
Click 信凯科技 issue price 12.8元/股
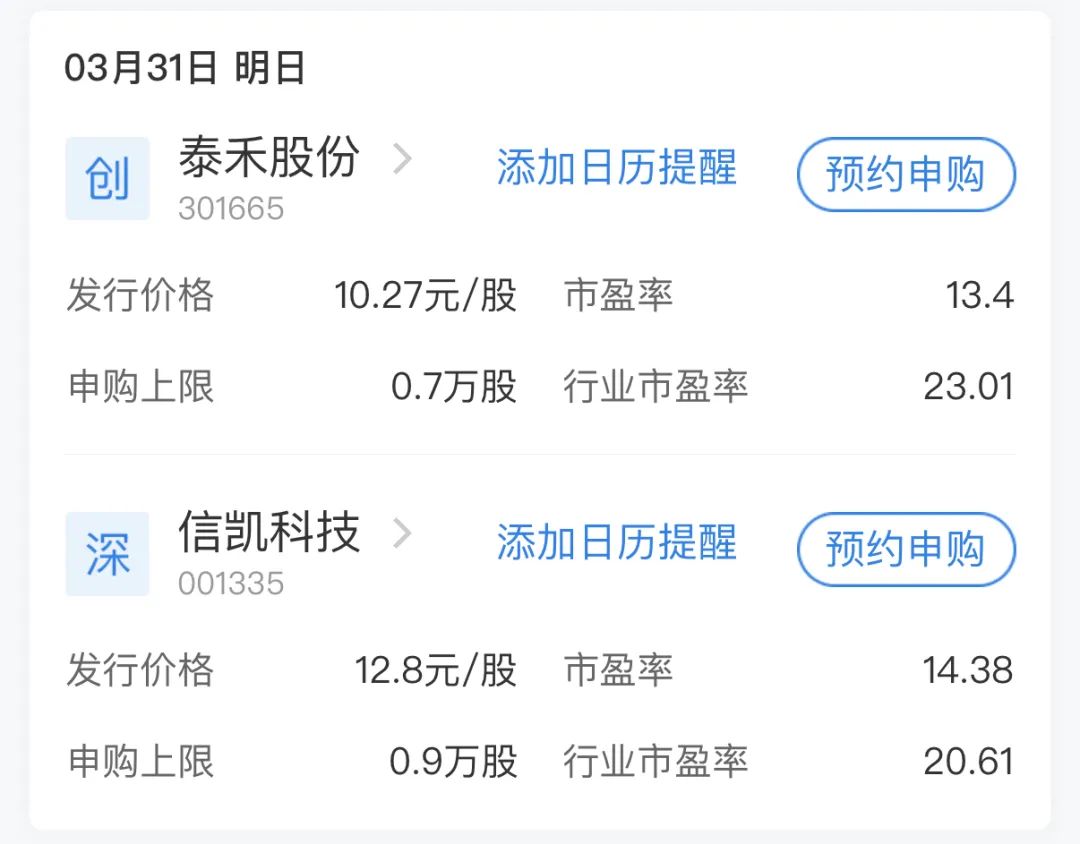pyautogui.click(x=435, y=670)
